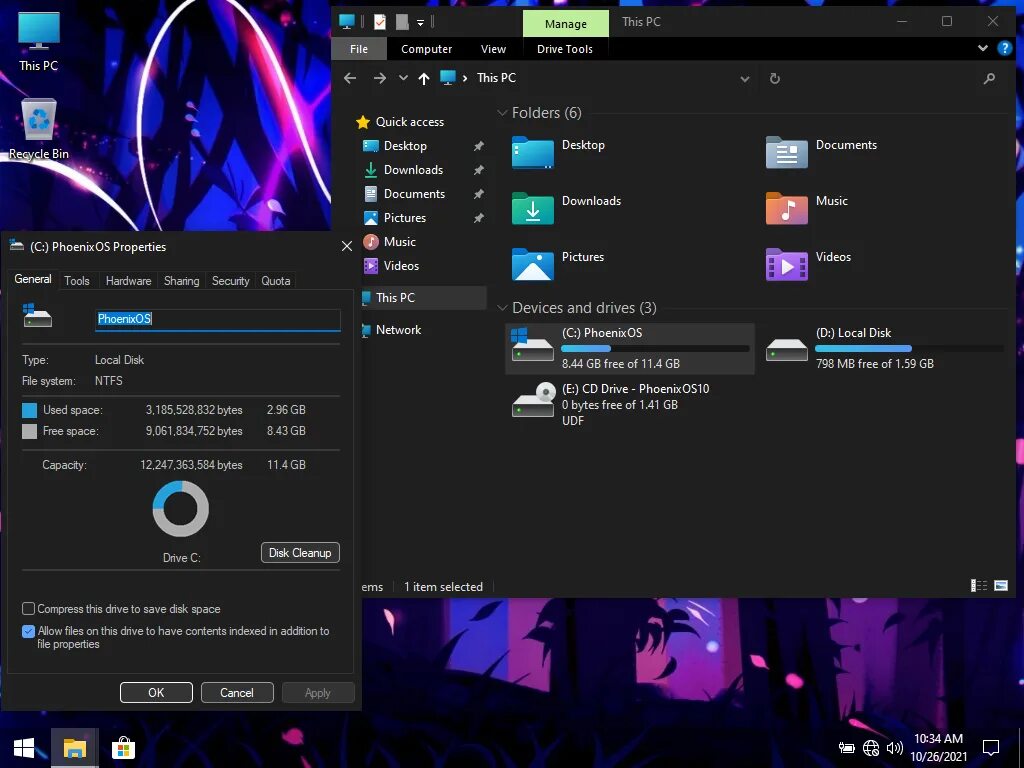Open recent locations dropdown arrow
The height and width of the screenshot is (768, 1024).
coord(403,78)
